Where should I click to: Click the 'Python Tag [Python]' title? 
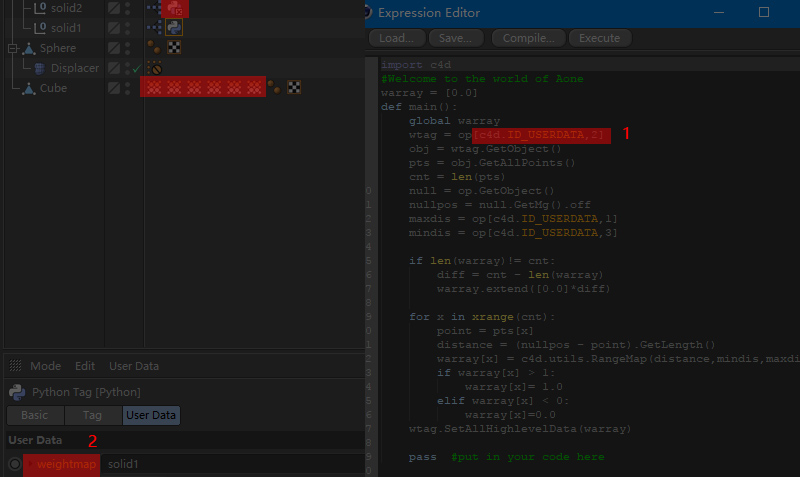86,392
